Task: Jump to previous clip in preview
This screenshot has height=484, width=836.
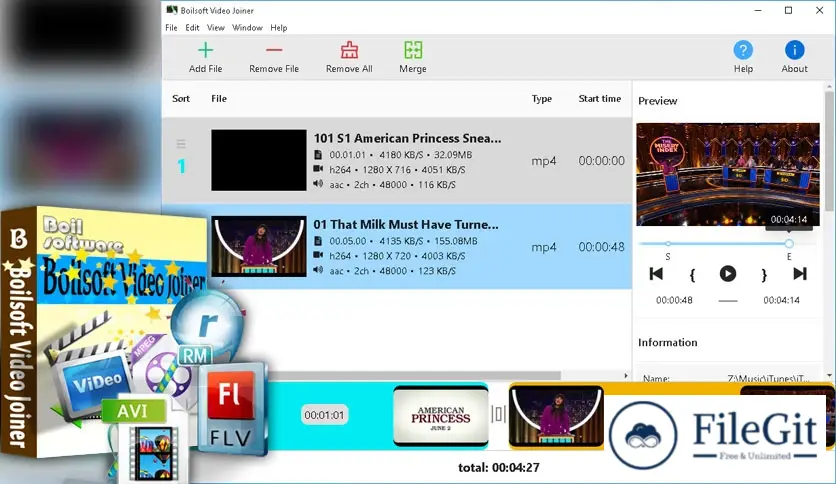Action: 656,274
